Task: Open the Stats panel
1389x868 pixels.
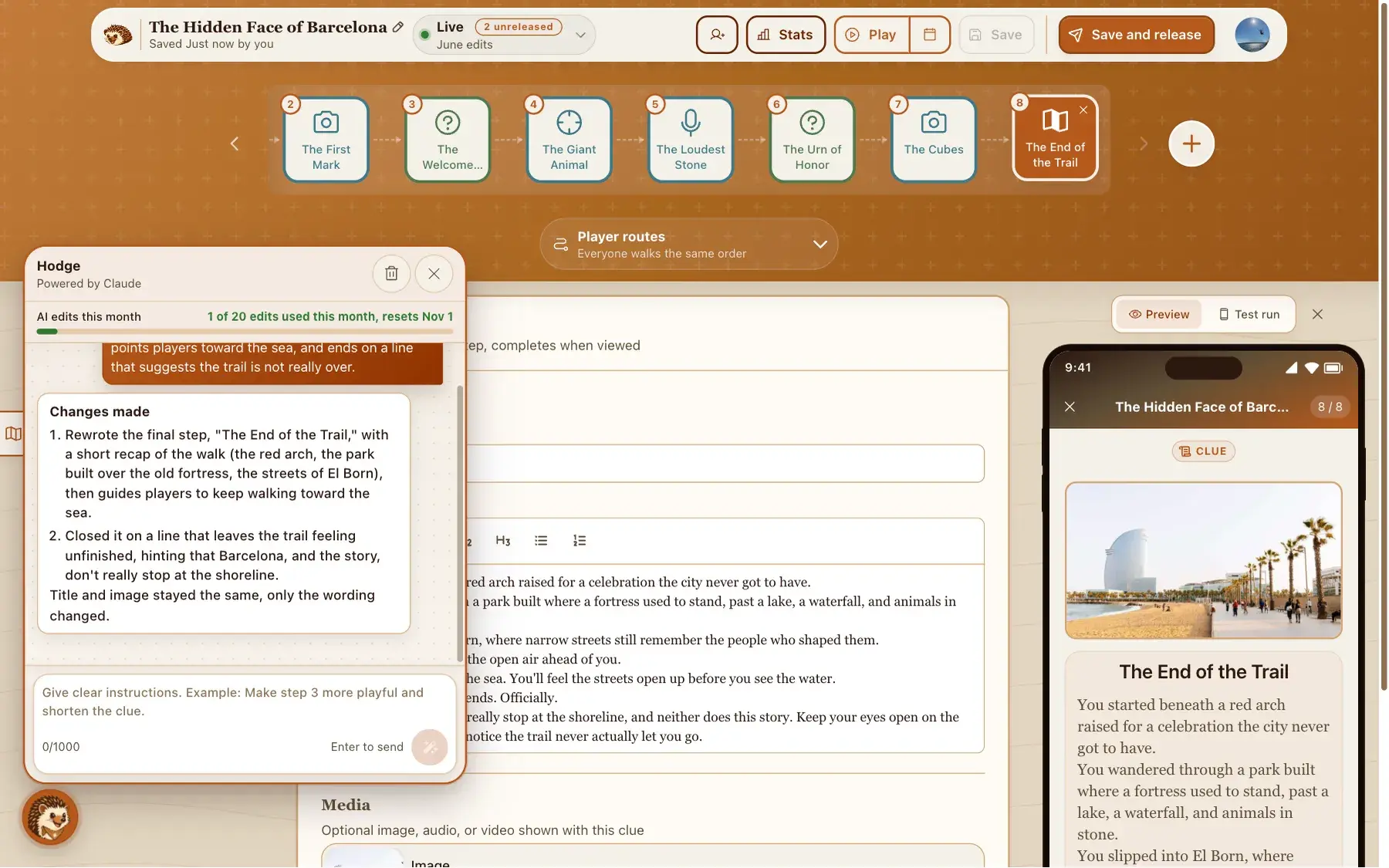Action: 786,35
